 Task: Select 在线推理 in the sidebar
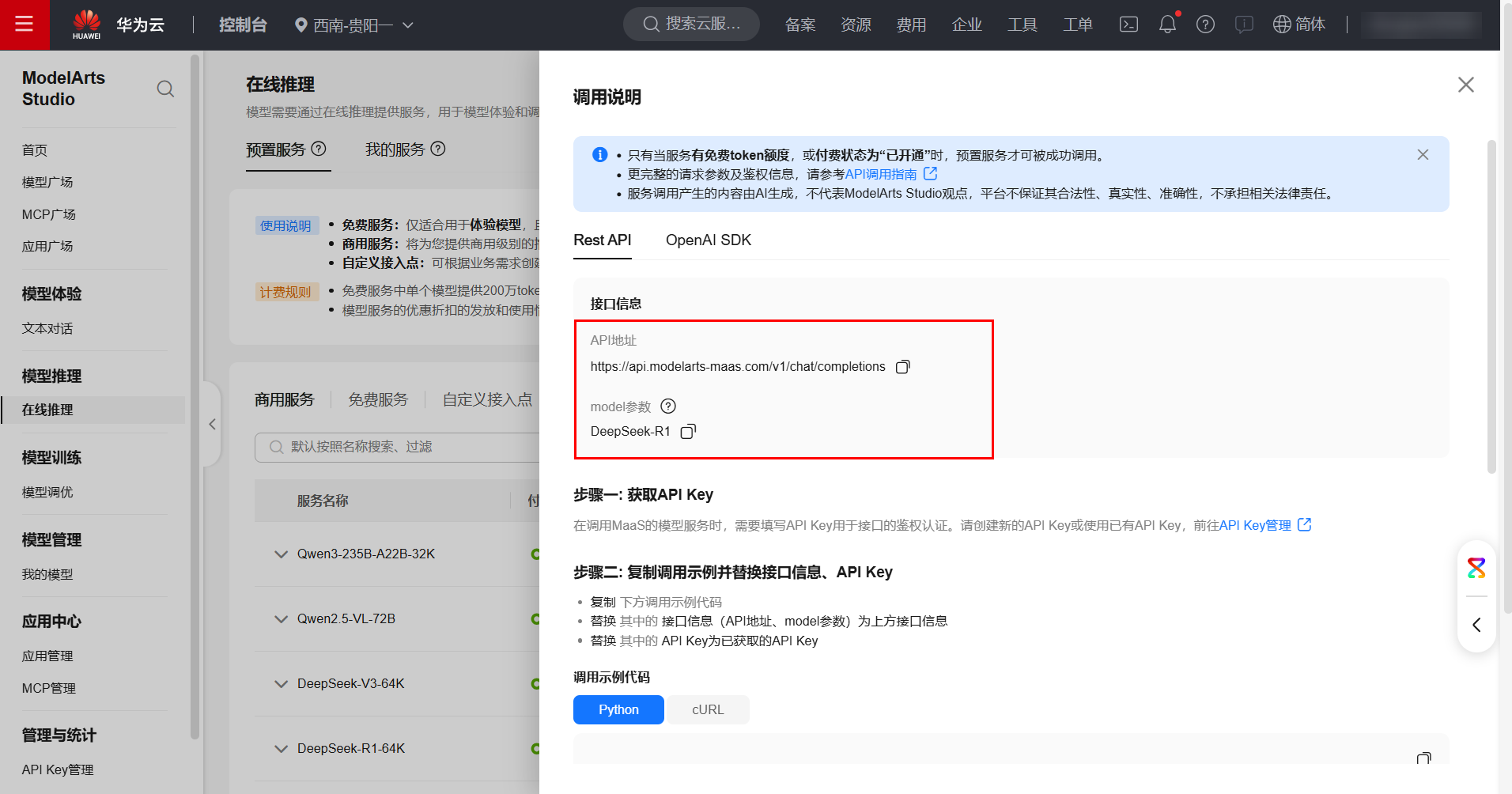coord(93,410)
